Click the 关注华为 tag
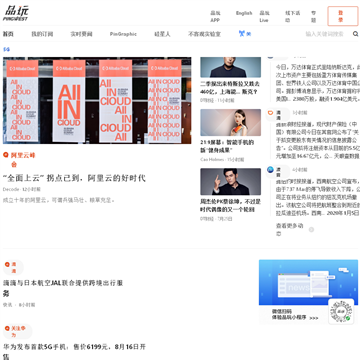 click(x=18, y=331)
